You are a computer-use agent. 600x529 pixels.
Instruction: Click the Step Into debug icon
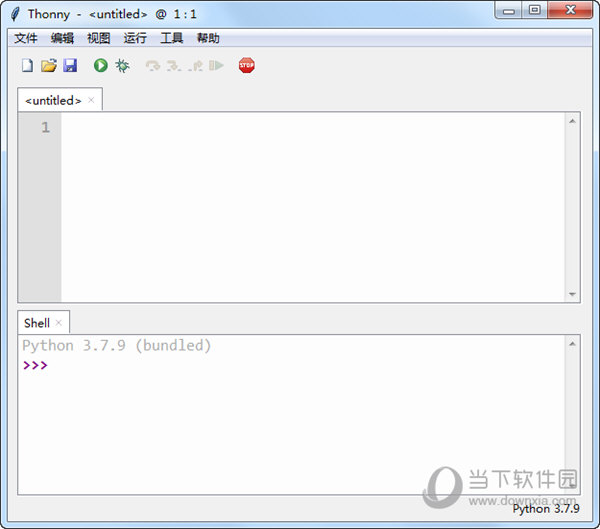(174, 66)
